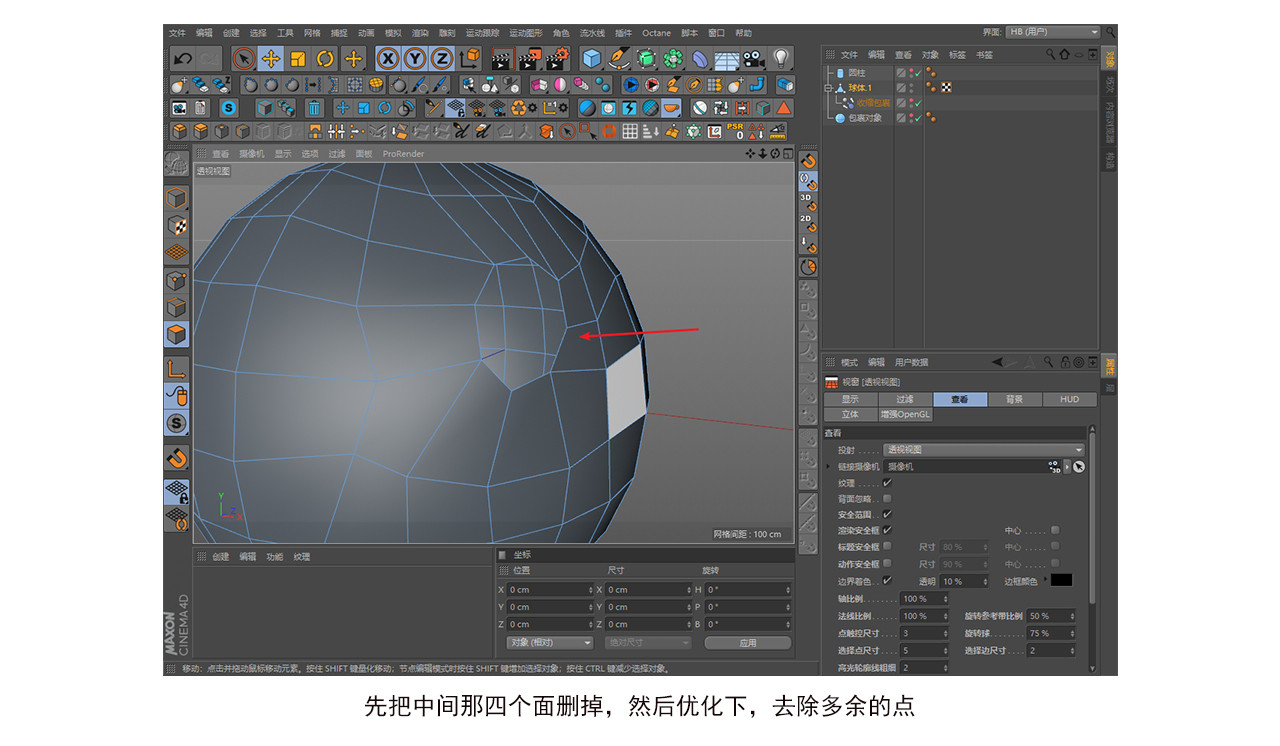1280x746 pixels.
Task: Open the 绝对尺寸 dropdown
Action: pyautogui.click(x=648, y=643)
